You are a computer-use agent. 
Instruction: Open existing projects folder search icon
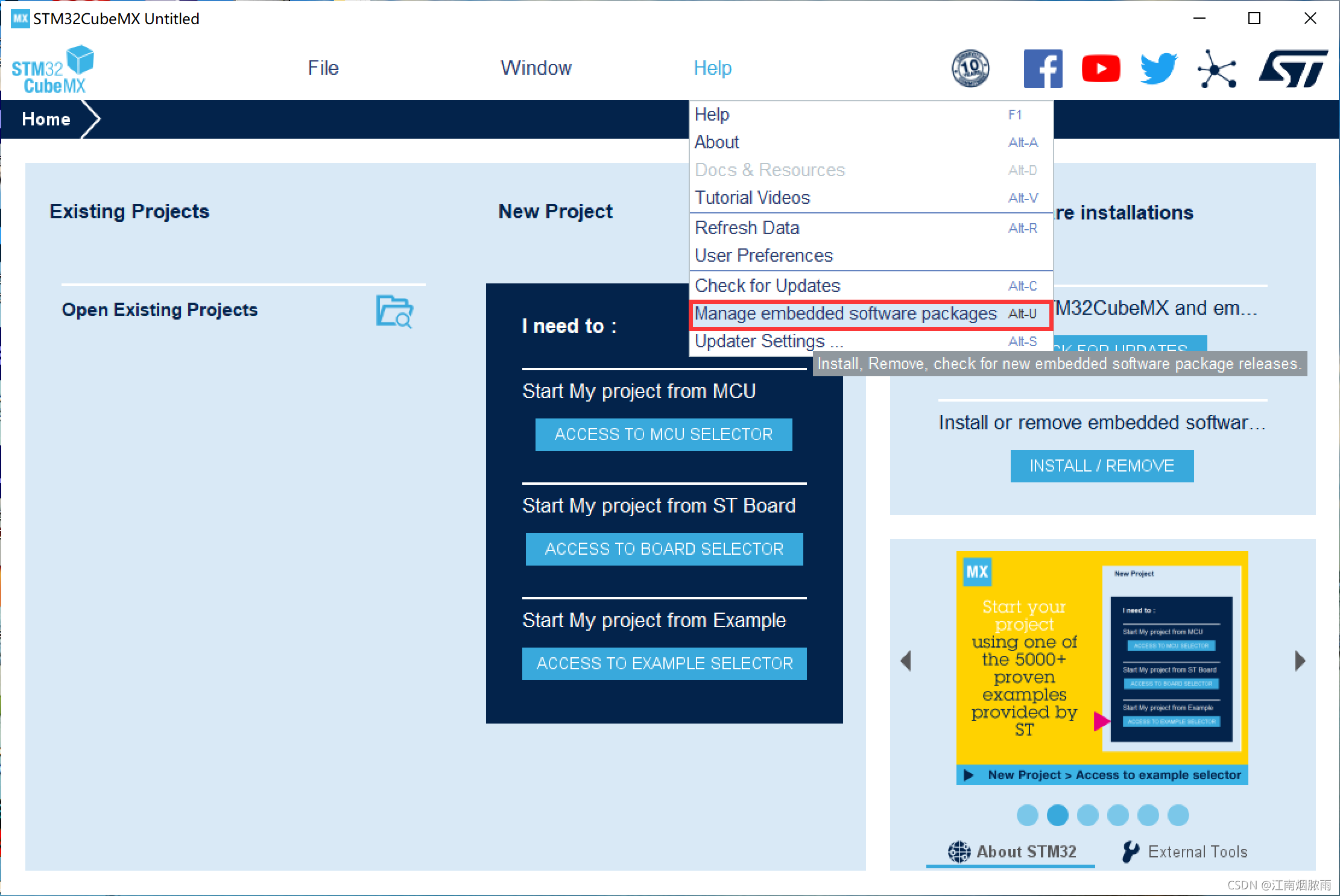pyautogui.click(x=394, y=311)
